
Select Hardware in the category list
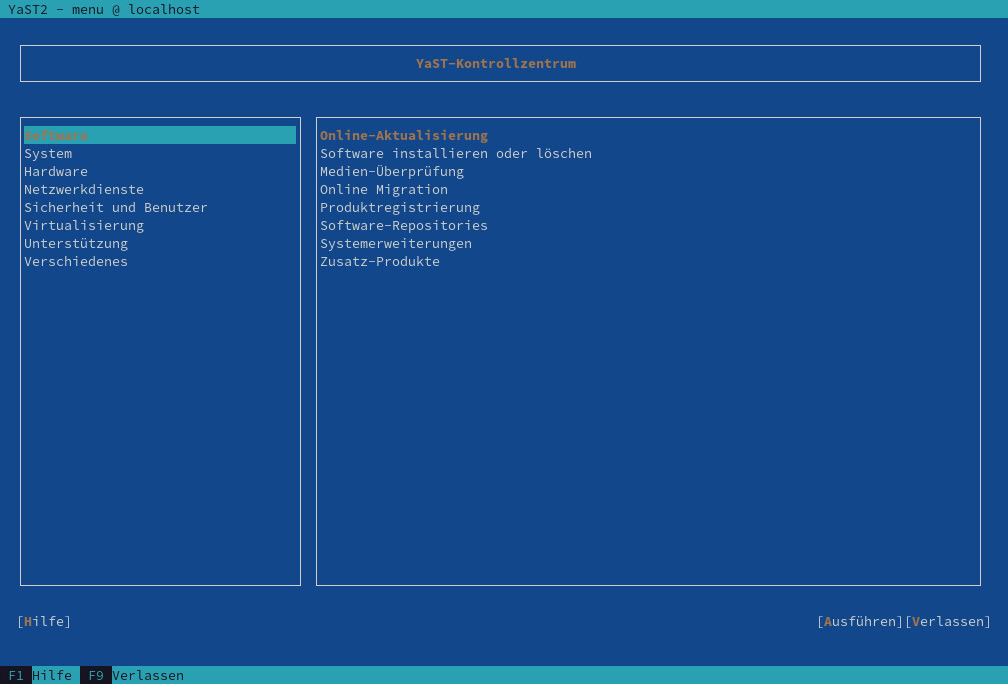pyautogui.click(x=56, y=171)
